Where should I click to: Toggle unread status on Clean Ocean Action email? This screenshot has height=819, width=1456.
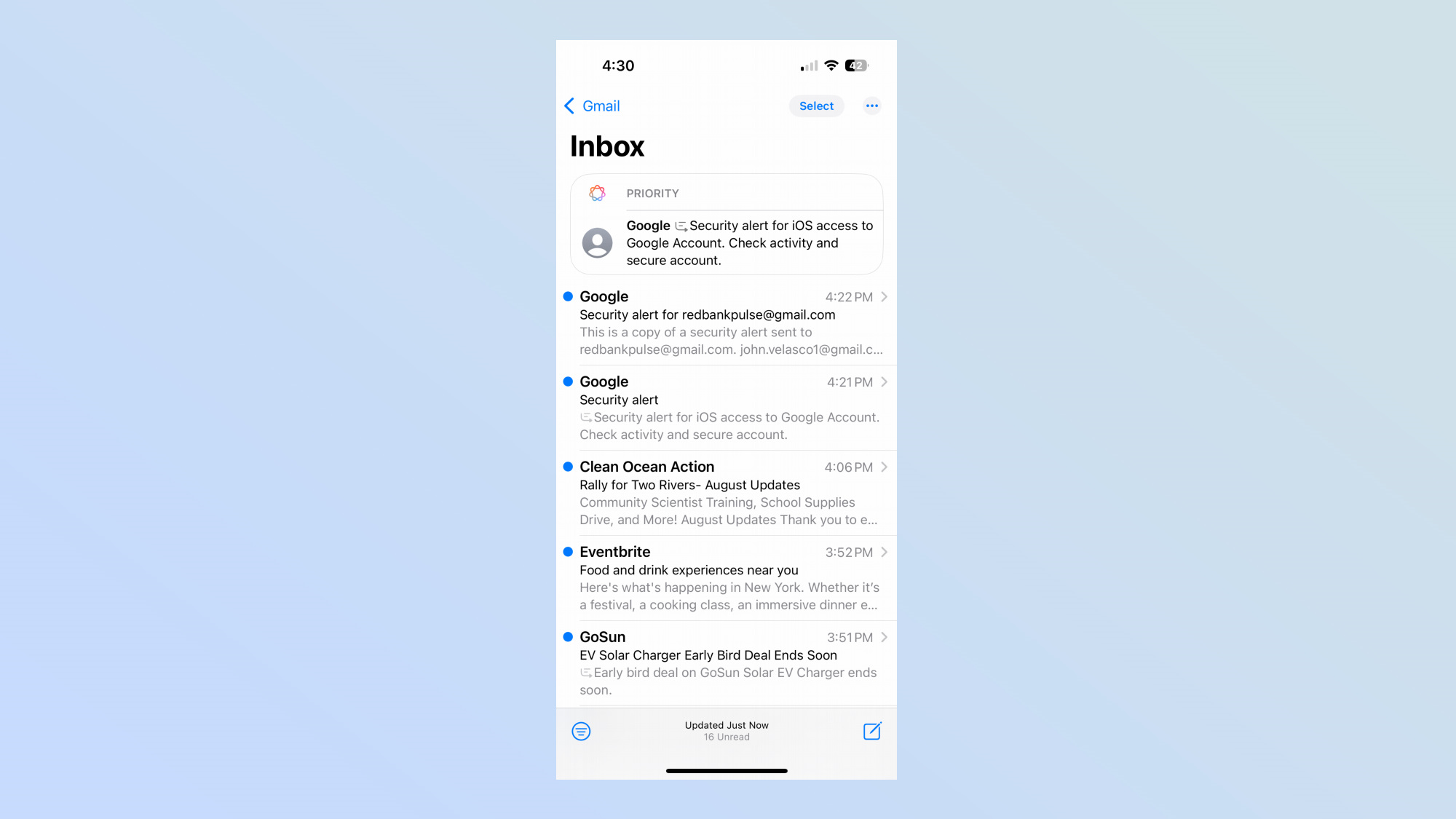(x=567, y=467)
